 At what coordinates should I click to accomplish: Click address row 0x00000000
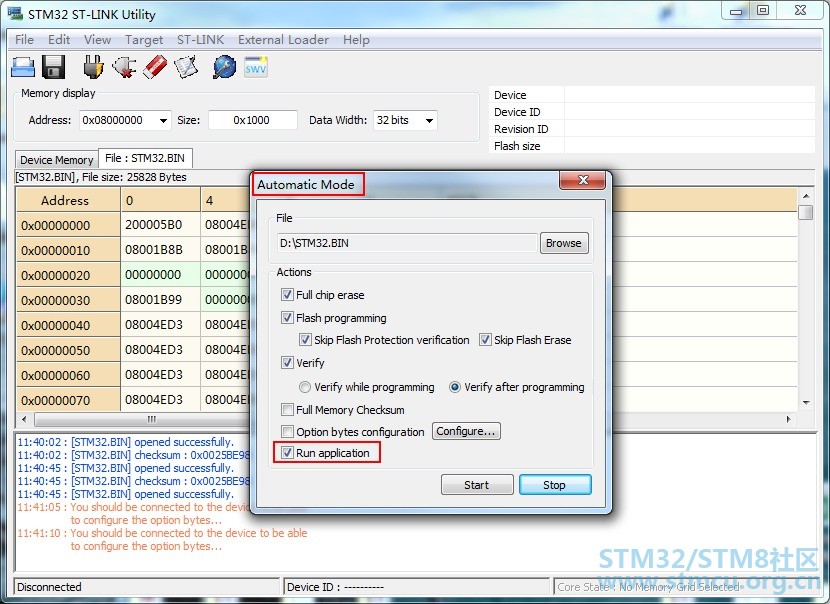click(68, 226)
